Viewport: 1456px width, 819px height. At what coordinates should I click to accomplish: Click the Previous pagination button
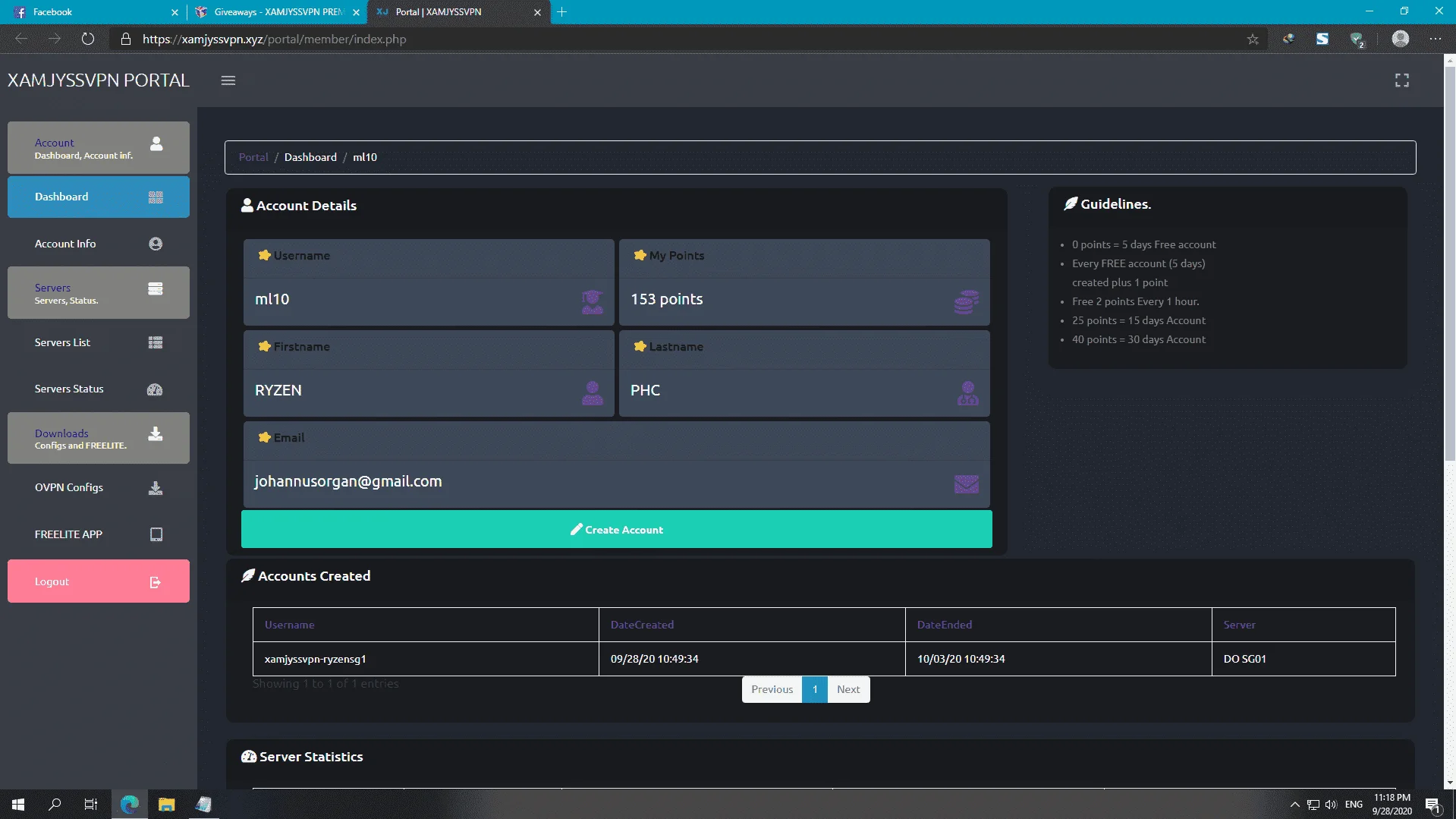point(772,689)
